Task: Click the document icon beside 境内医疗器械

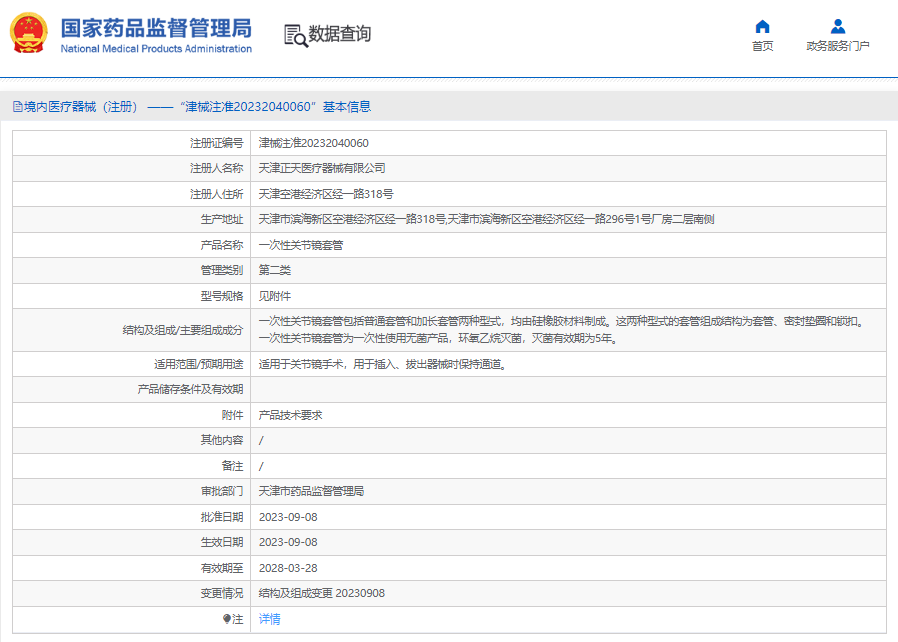Action: tap(18, 107)
